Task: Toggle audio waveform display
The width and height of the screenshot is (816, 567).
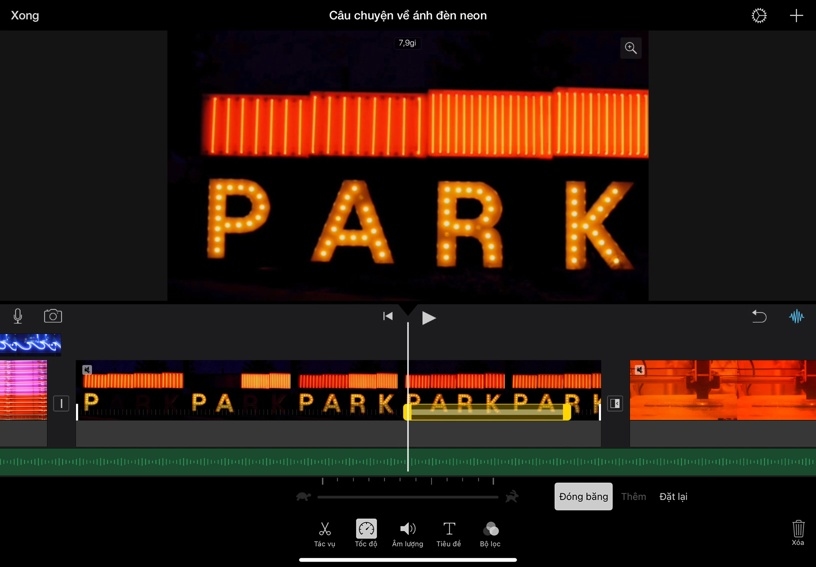Action: coord(796,316)
